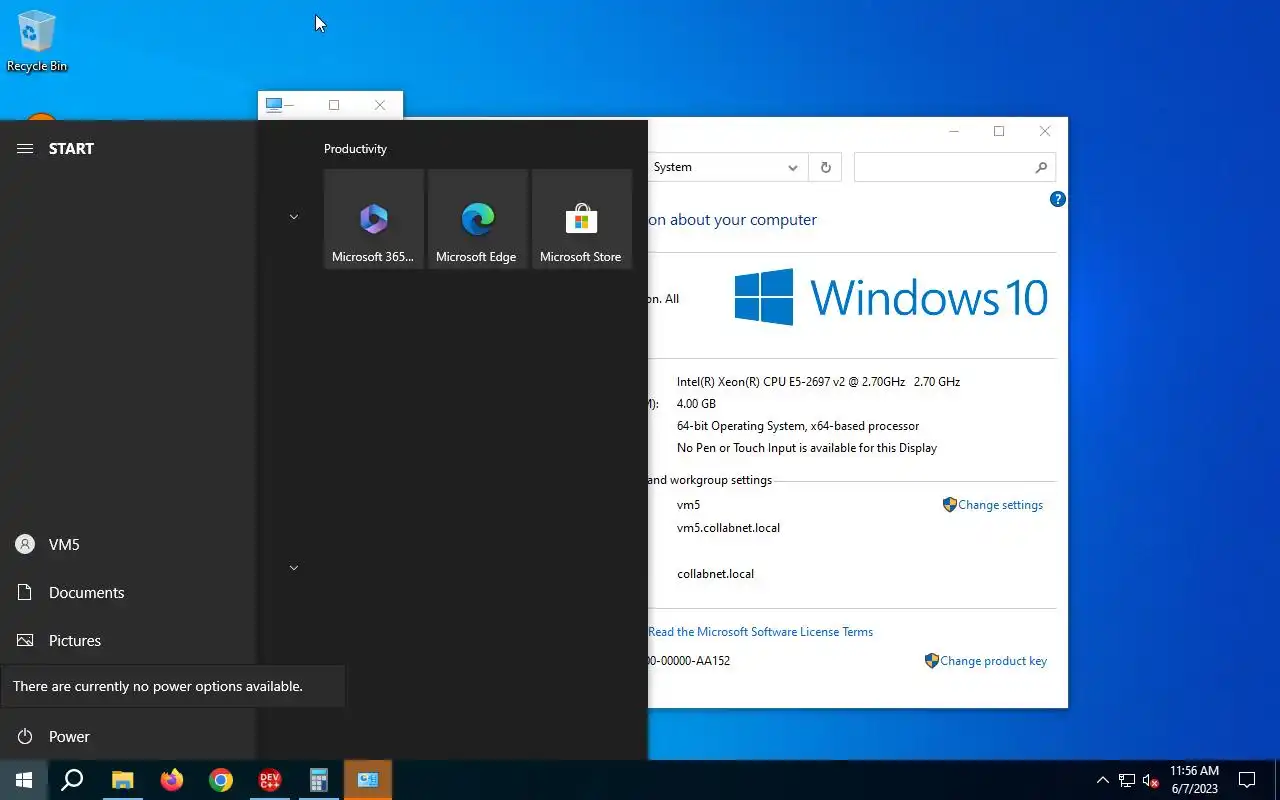Open the Microsoft Store tile
The image size is (1280, 800).
pyautogui.click(x=582, y=219)
